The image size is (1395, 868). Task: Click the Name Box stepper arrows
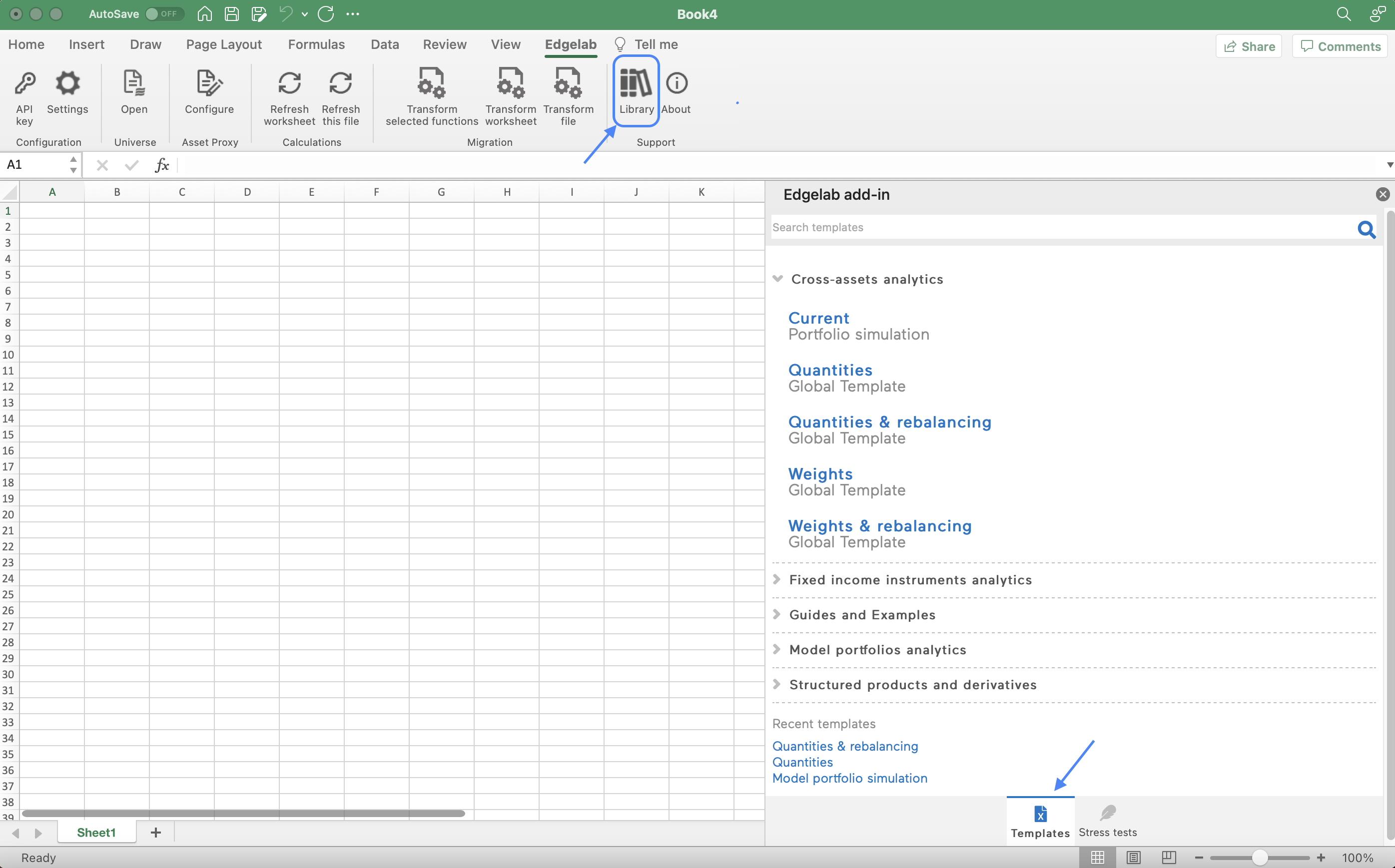73,165
